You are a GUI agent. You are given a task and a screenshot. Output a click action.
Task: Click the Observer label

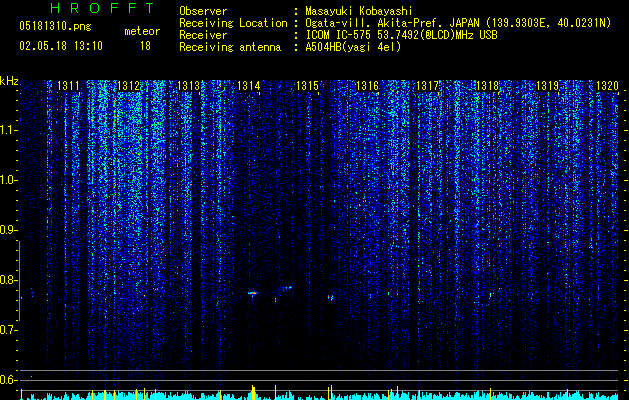point(203,11)
